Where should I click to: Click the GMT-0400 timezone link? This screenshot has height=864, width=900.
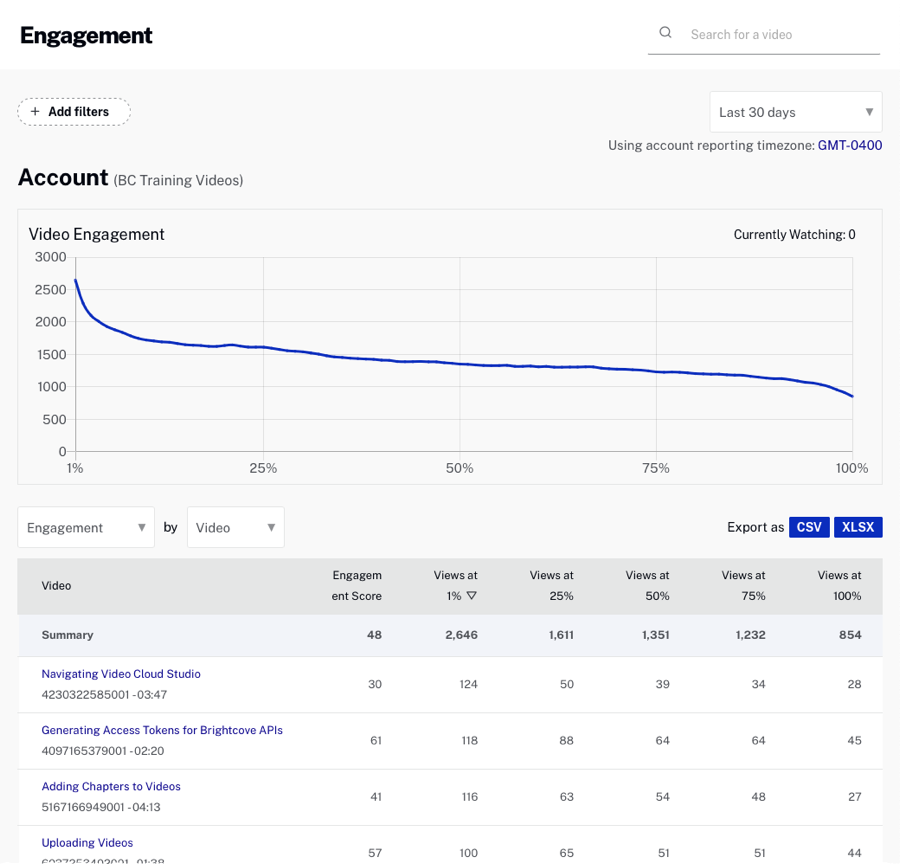[849, 145]
